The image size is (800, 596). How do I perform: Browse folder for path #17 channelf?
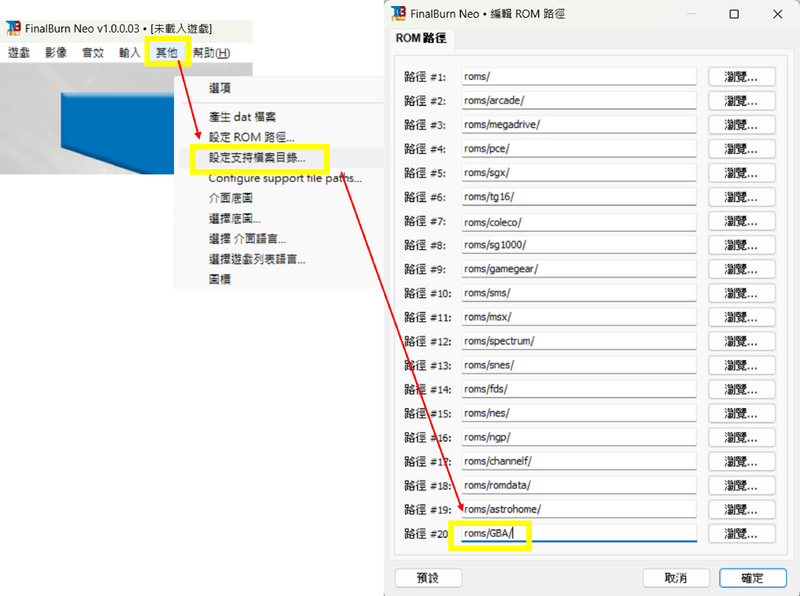coord(742,461)
